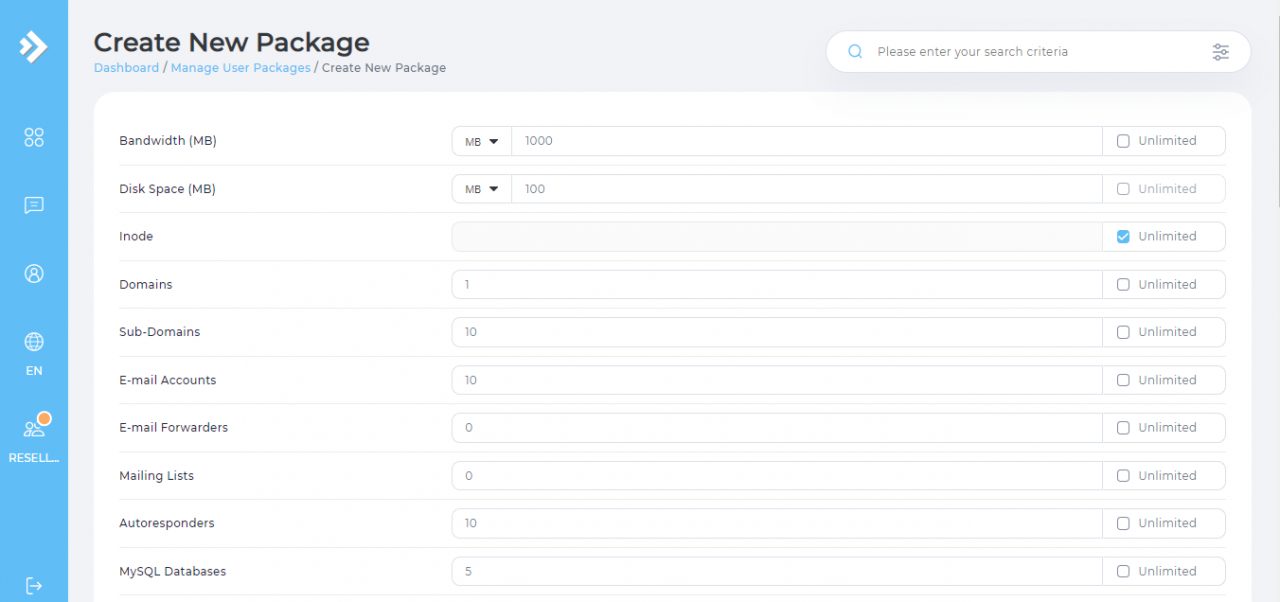Click the magnifier icon in search bar
Screen dimensions: 1280x602
tap(855, 52)
